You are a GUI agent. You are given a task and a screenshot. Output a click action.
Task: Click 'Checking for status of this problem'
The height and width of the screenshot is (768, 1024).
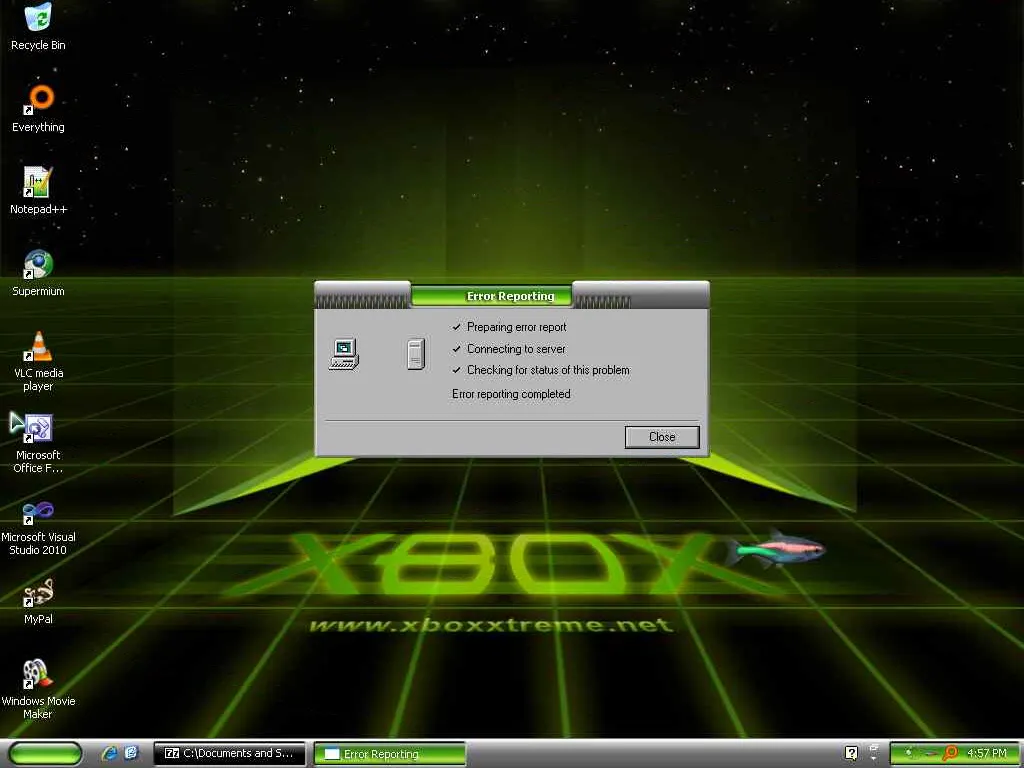click(548, 370)
